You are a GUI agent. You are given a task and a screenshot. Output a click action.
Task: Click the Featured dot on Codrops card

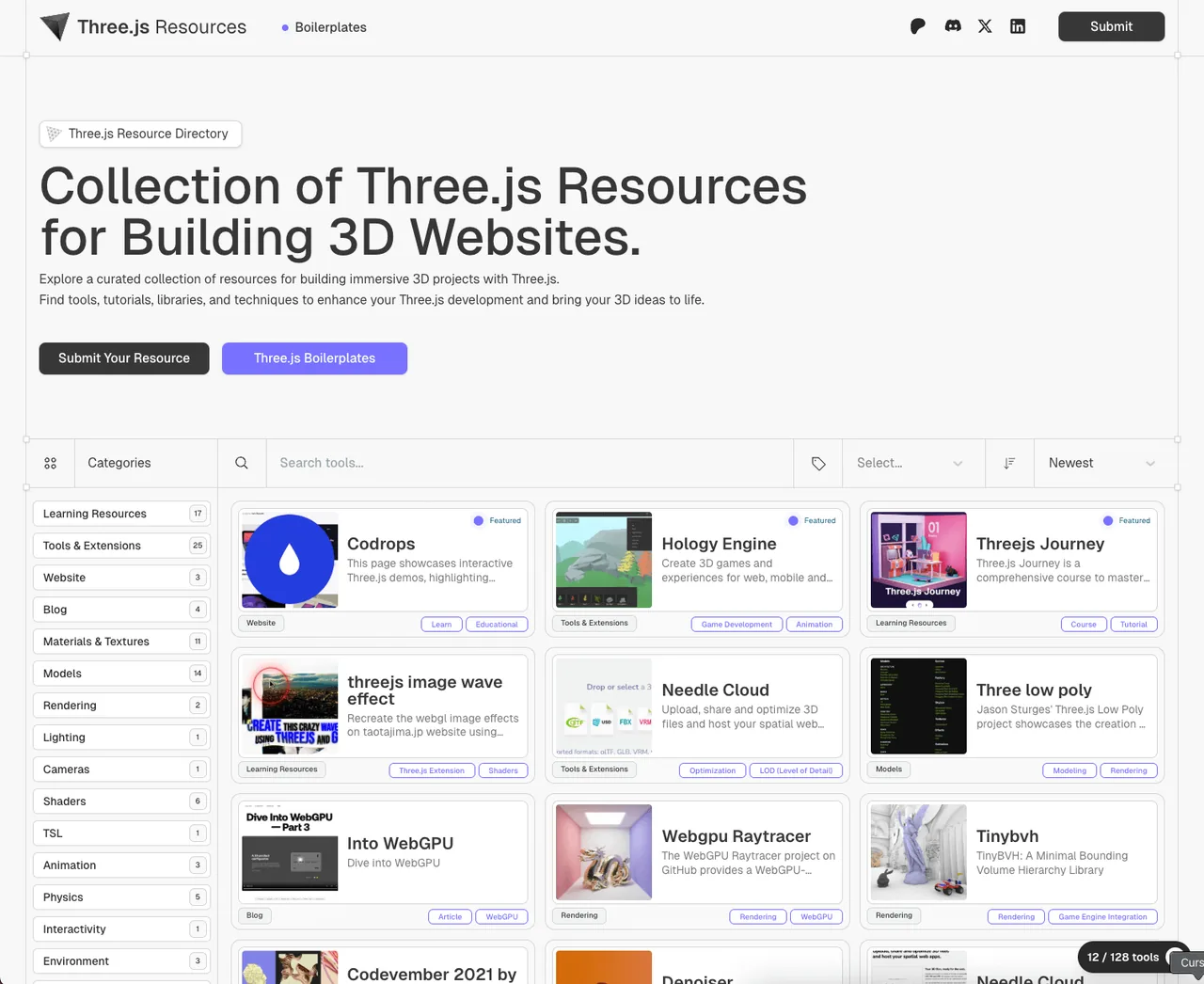pyautogui.click(x=479, y=520)
